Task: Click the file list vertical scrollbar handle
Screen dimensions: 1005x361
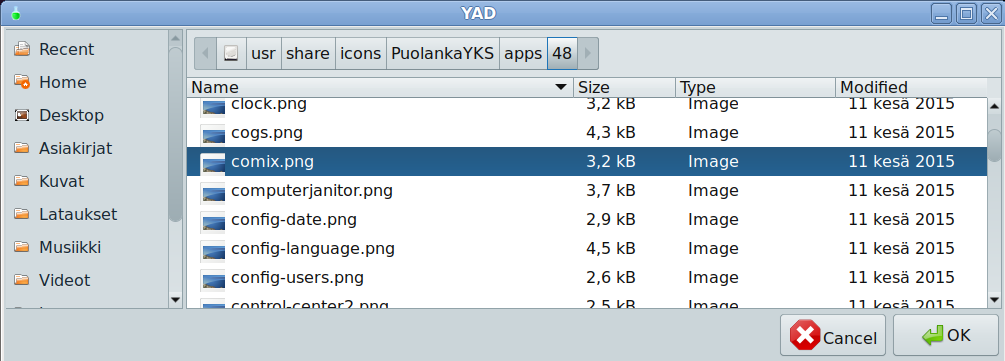Action: coord(994,145)
